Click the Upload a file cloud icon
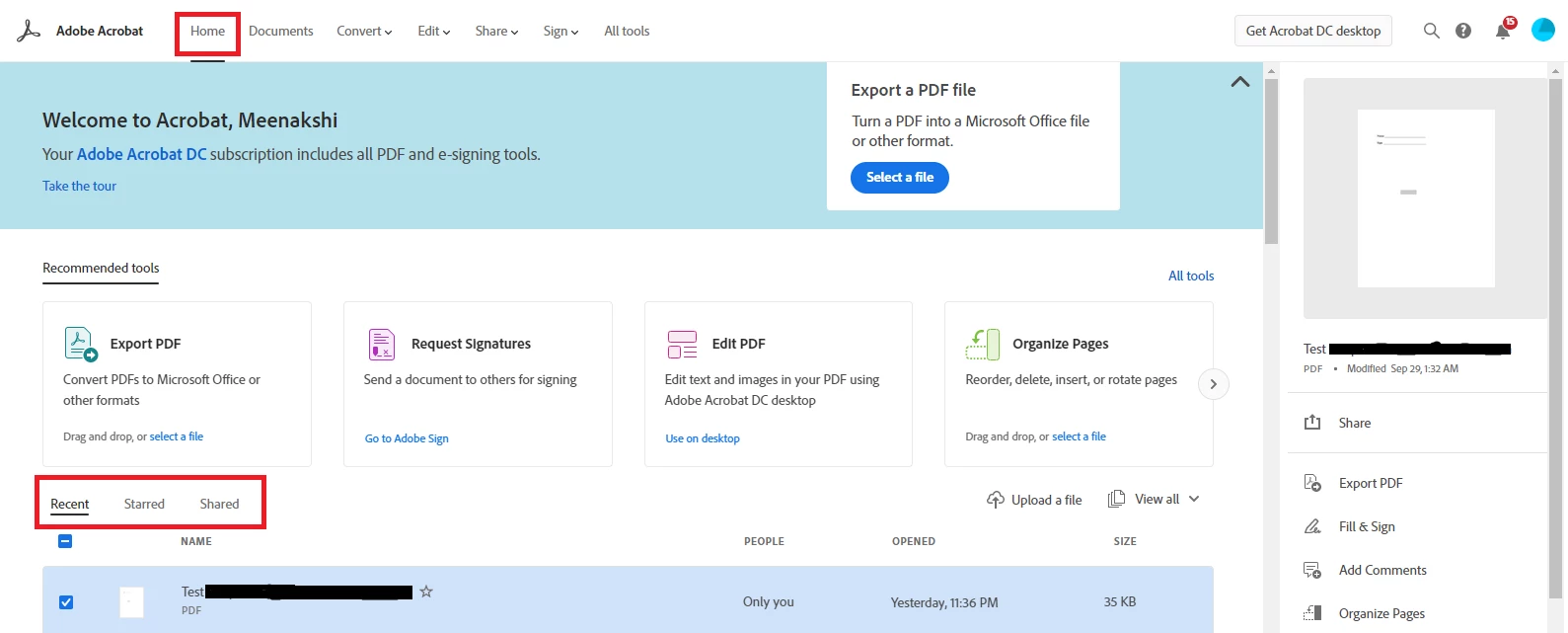 (996, 500)
